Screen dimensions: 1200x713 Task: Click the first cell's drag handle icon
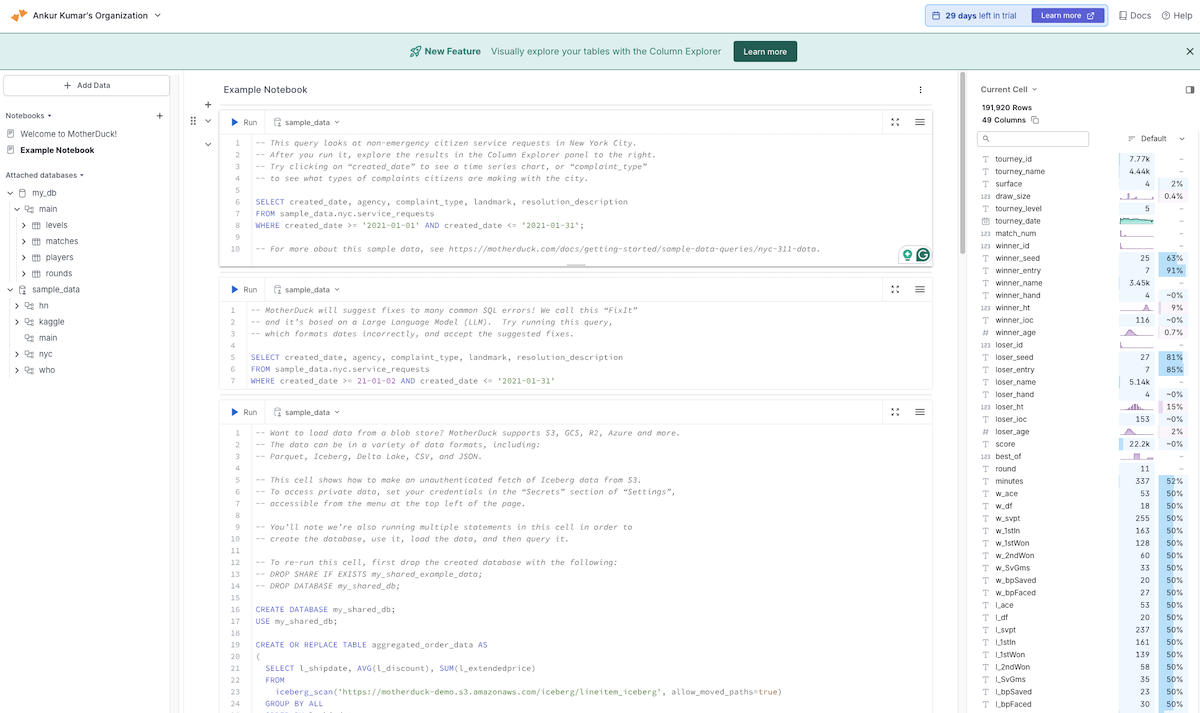coord(194,121)
